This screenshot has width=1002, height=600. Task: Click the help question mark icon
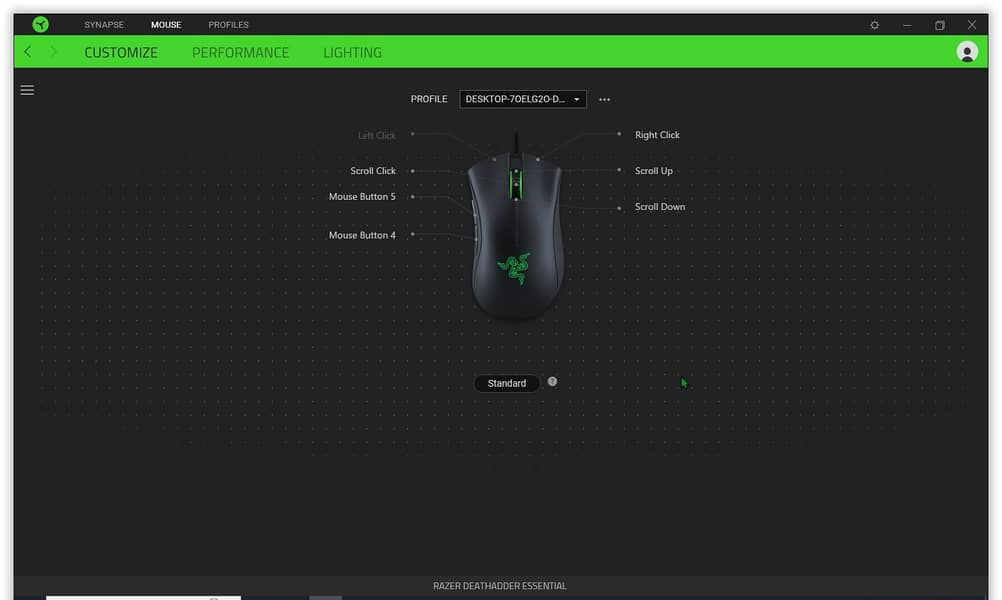point(552,381)
